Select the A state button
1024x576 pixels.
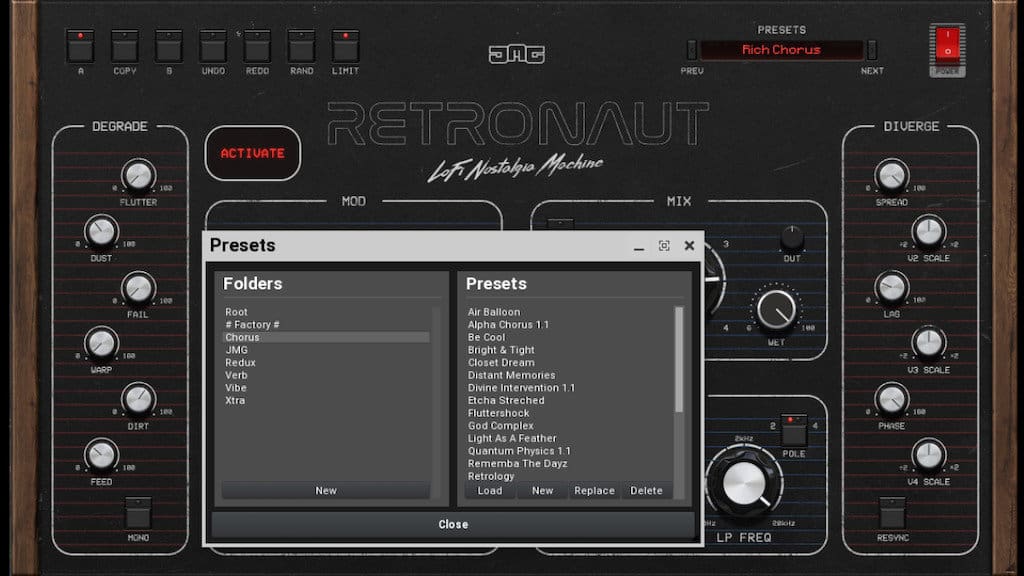(80, 46)
